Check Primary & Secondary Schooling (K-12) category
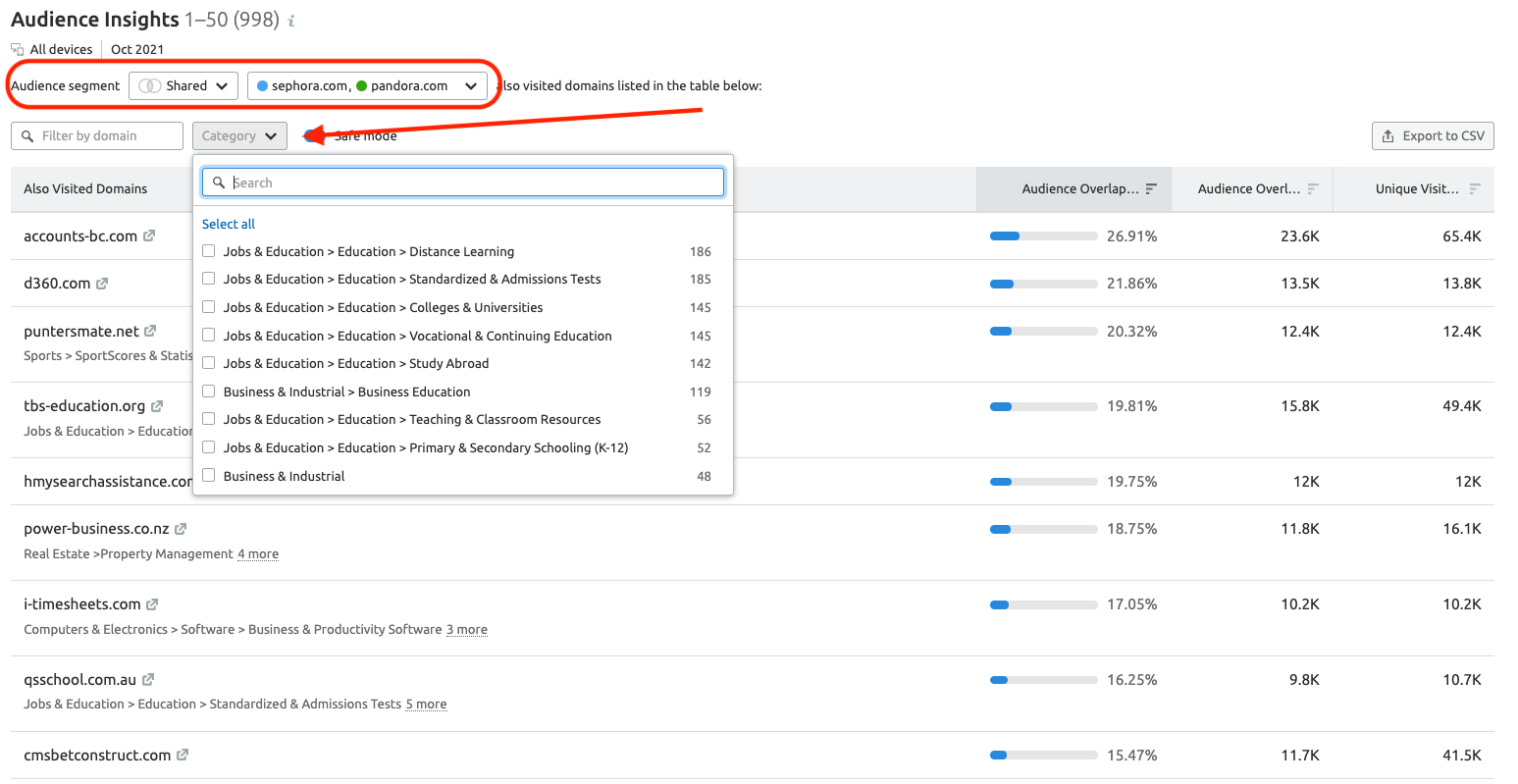1518x784 pixels. coord(208,447)
